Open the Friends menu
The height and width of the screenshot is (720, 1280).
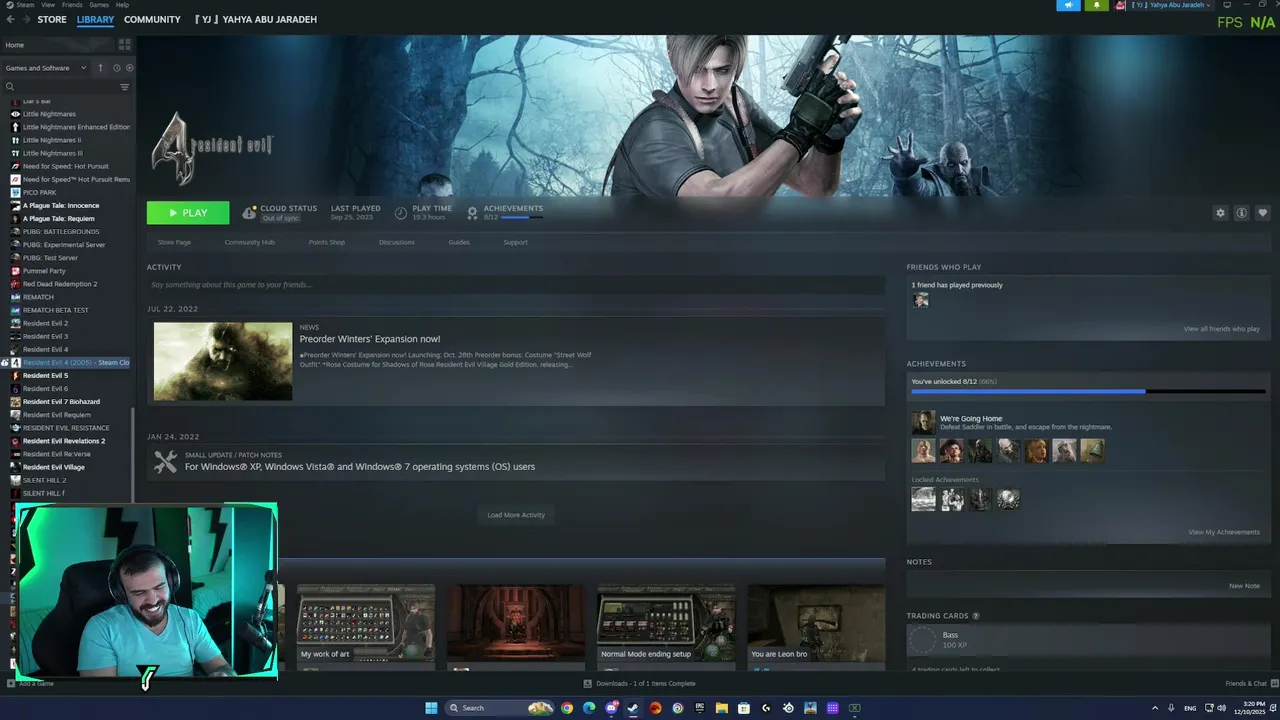click(x=72, y=5)
